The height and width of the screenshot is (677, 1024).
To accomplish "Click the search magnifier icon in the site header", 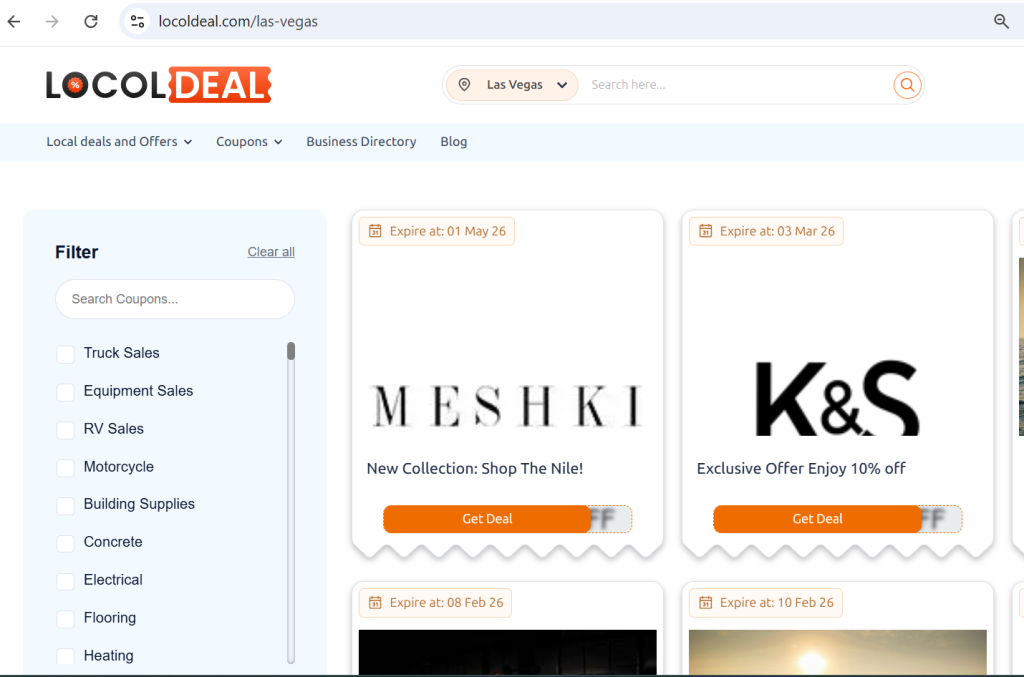I will pos(906,85).
